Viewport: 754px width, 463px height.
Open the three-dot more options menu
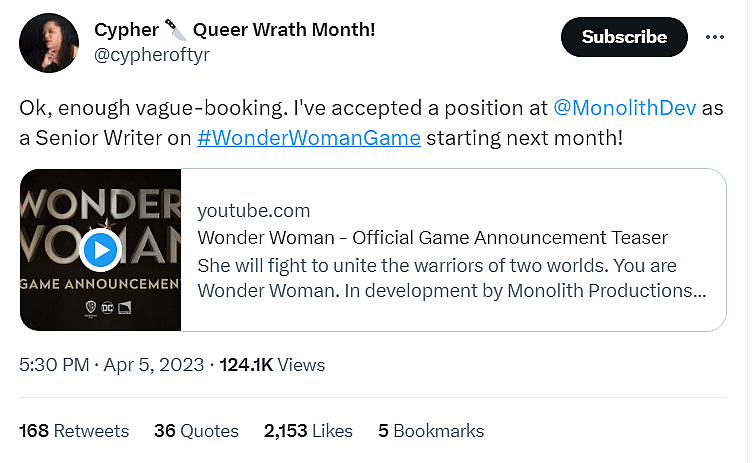pos(714,37)
